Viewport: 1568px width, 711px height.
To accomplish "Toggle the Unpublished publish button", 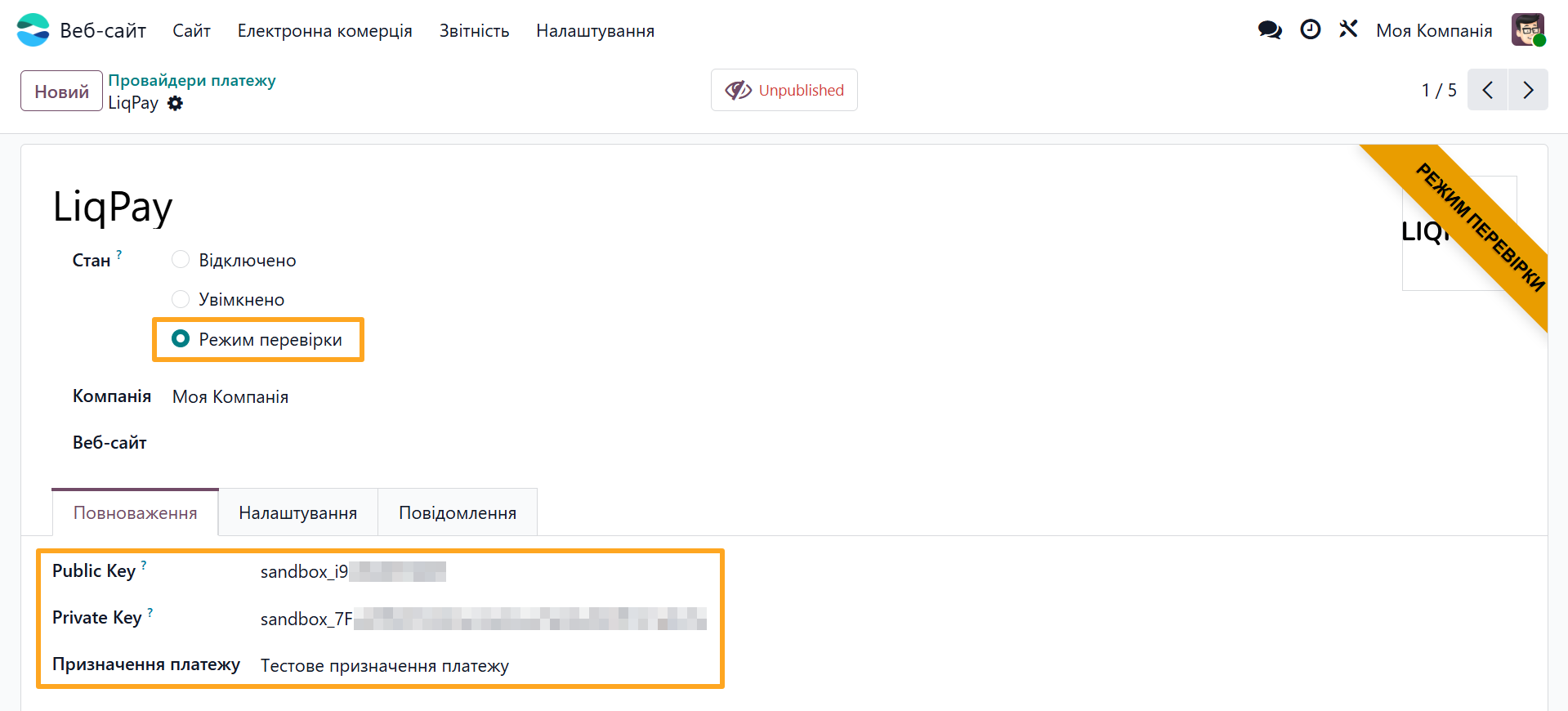I will point(784,90).
